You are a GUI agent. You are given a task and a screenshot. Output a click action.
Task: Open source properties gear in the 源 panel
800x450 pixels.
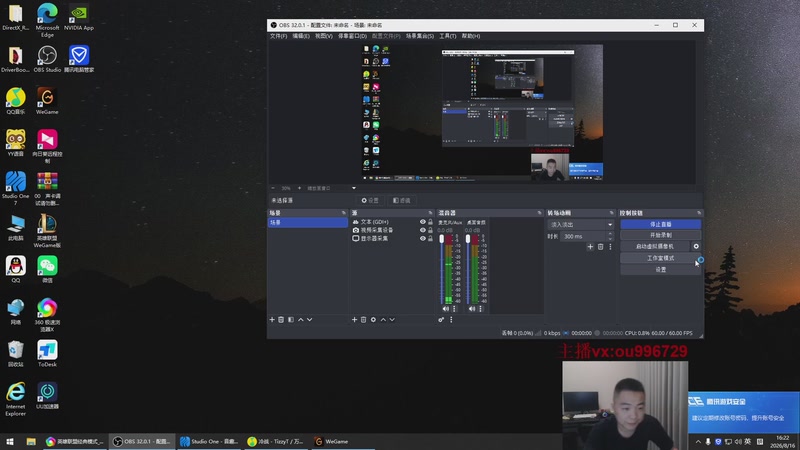[373, 319]
